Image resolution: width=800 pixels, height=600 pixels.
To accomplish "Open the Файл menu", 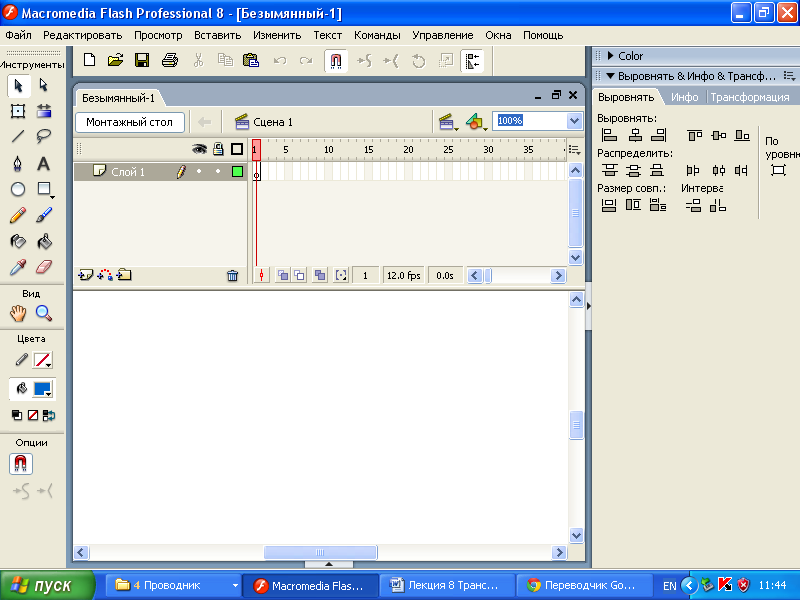I will (18, 35).
